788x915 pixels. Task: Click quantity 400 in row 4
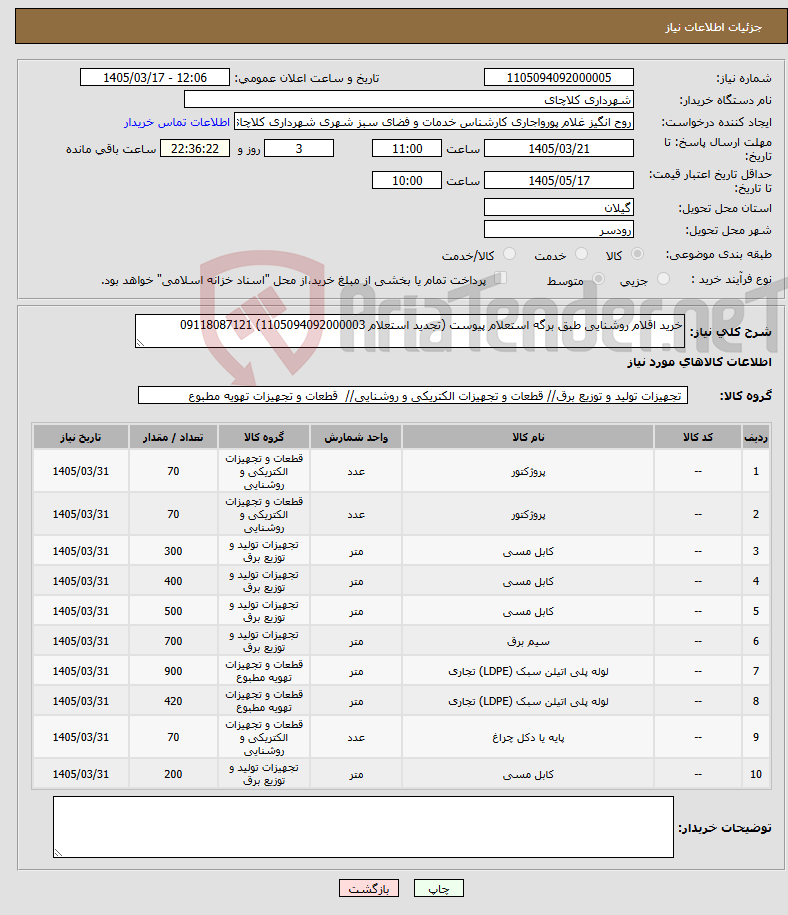173,582
